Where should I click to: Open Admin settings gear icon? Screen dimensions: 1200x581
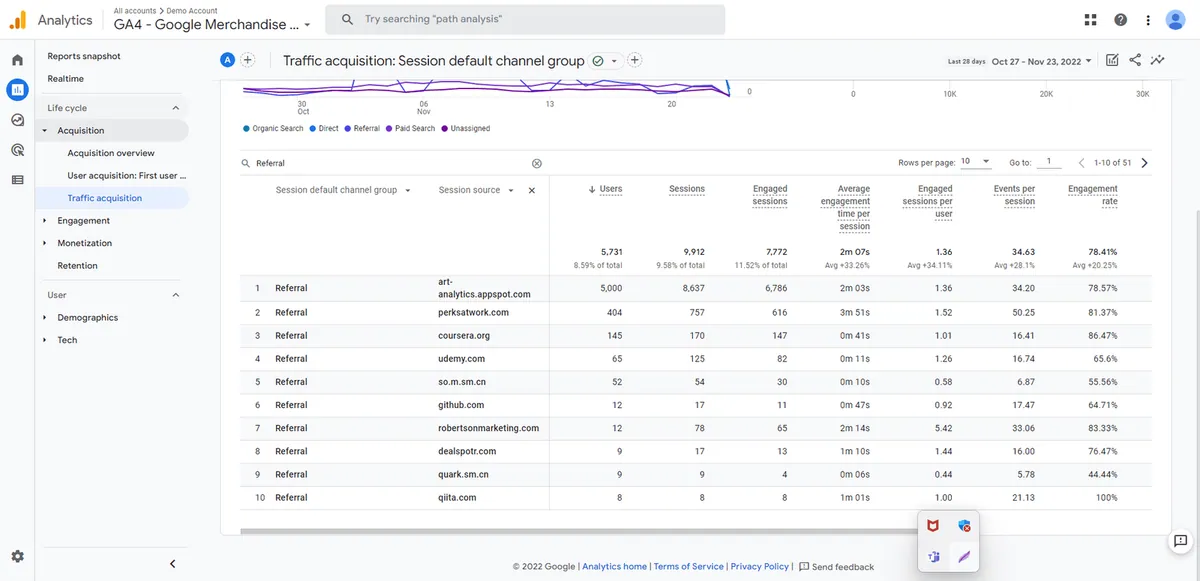click(x=17, y=556)
